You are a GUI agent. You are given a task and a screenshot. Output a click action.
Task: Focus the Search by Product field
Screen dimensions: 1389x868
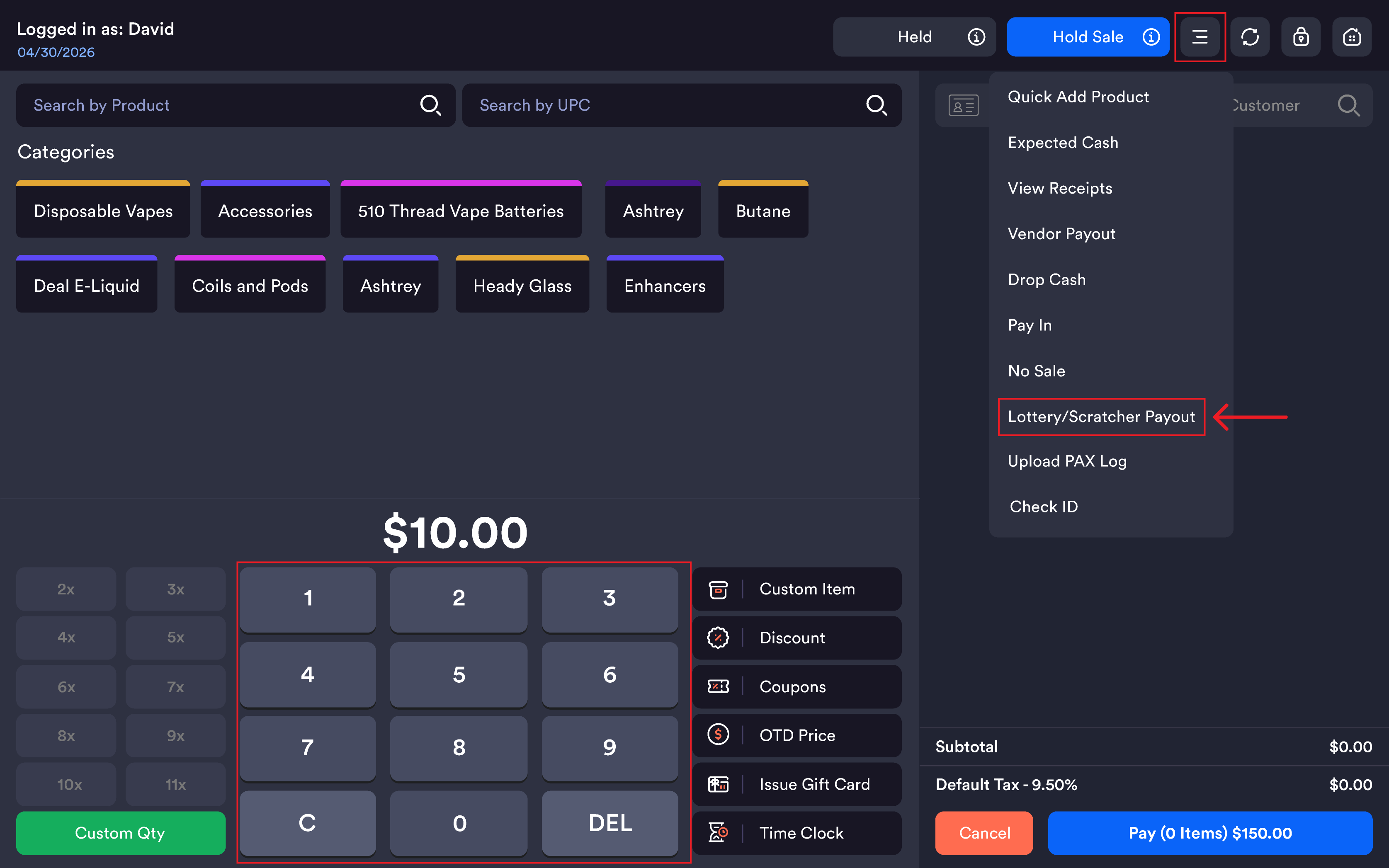click(x=236, y=105)
